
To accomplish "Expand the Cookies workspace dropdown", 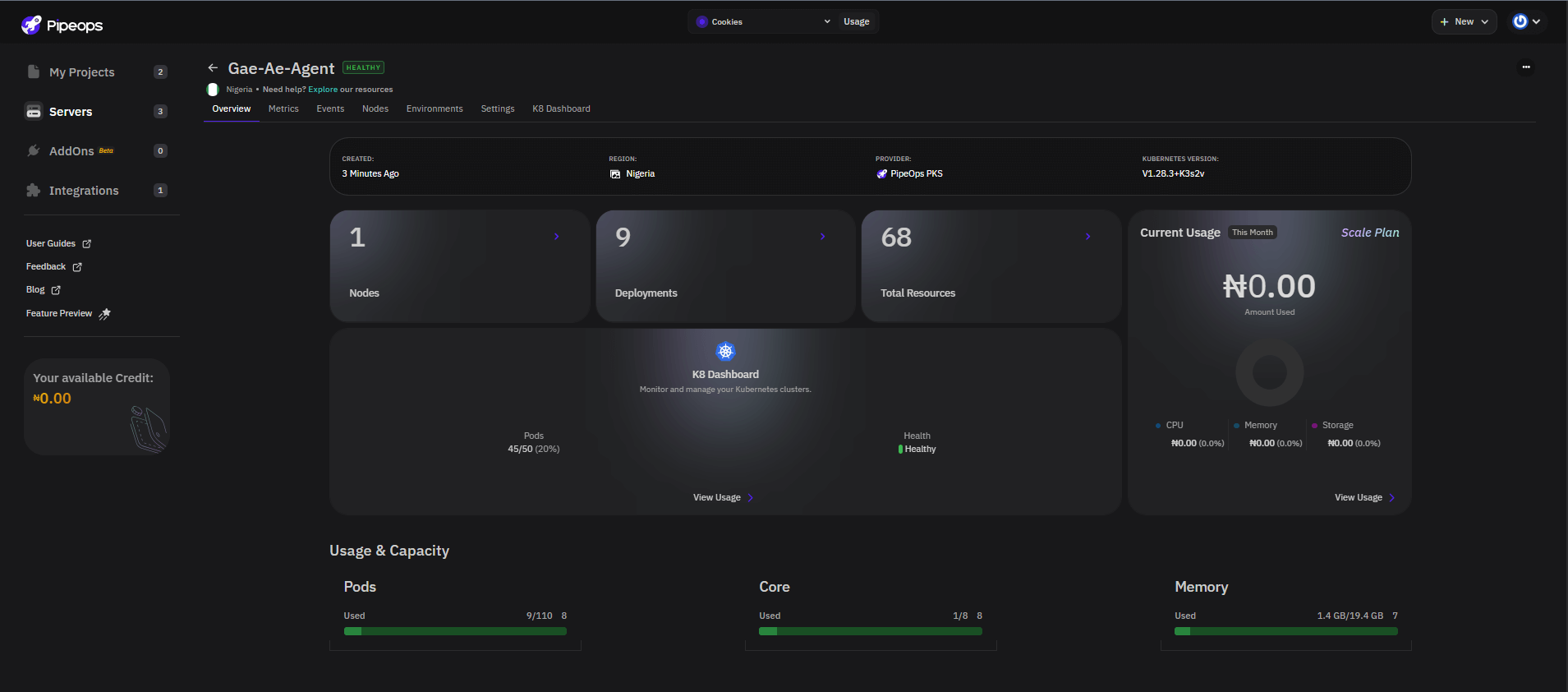I will pos(762,22).
